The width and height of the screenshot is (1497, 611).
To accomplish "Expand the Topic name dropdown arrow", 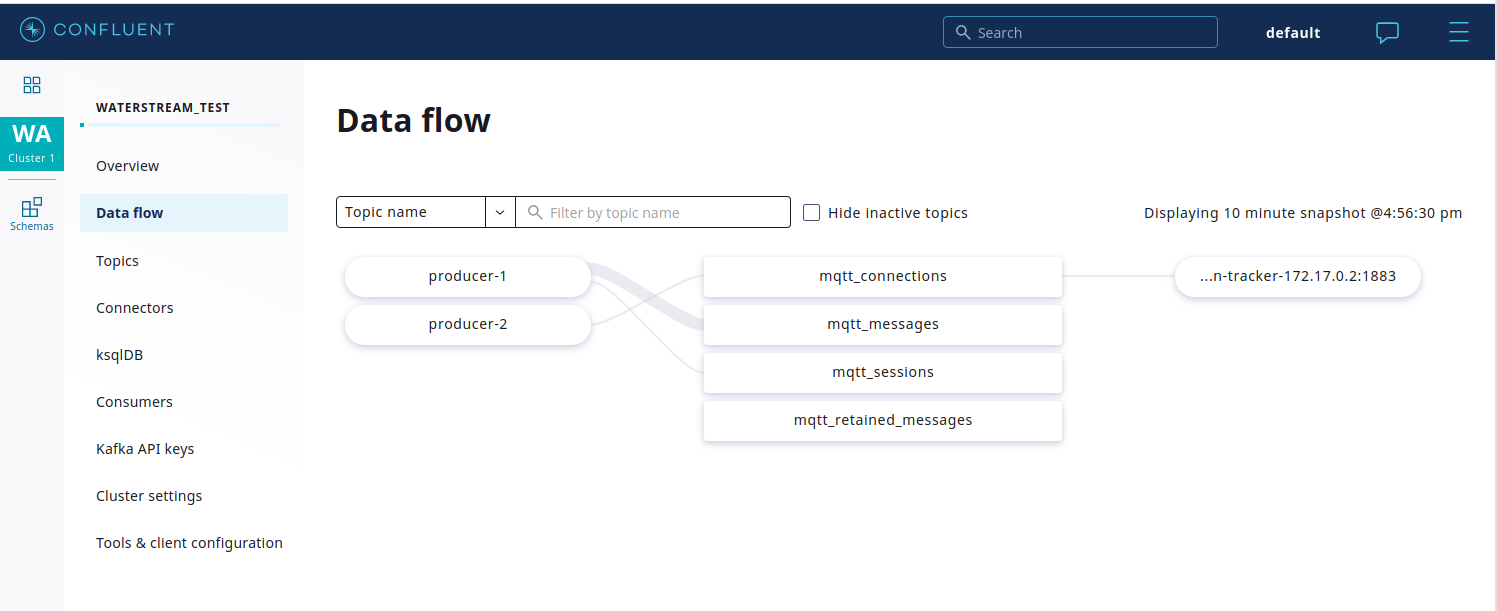I will tap(500, 212).
